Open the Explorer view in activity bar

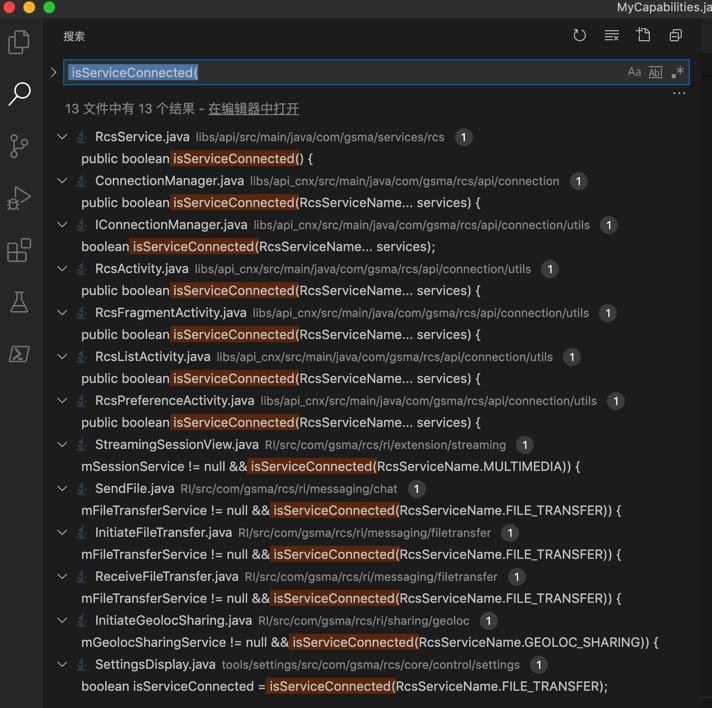(19, 42)
